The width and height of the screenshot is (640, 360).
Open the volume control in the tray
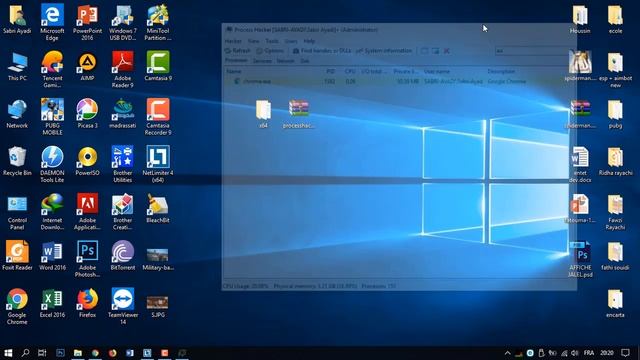(x=575, y=353)
